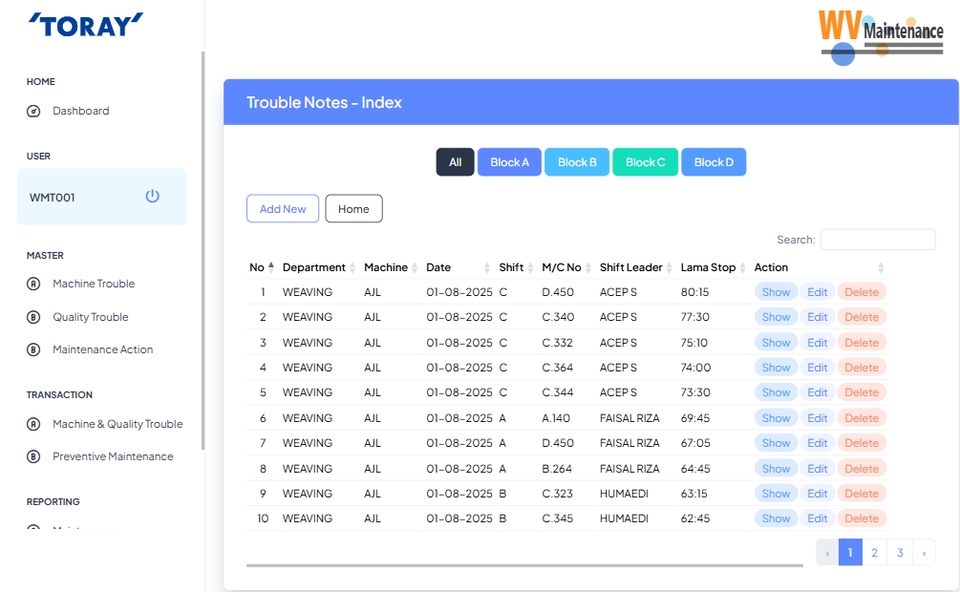Focus the Search input field

tap(877, 240)
